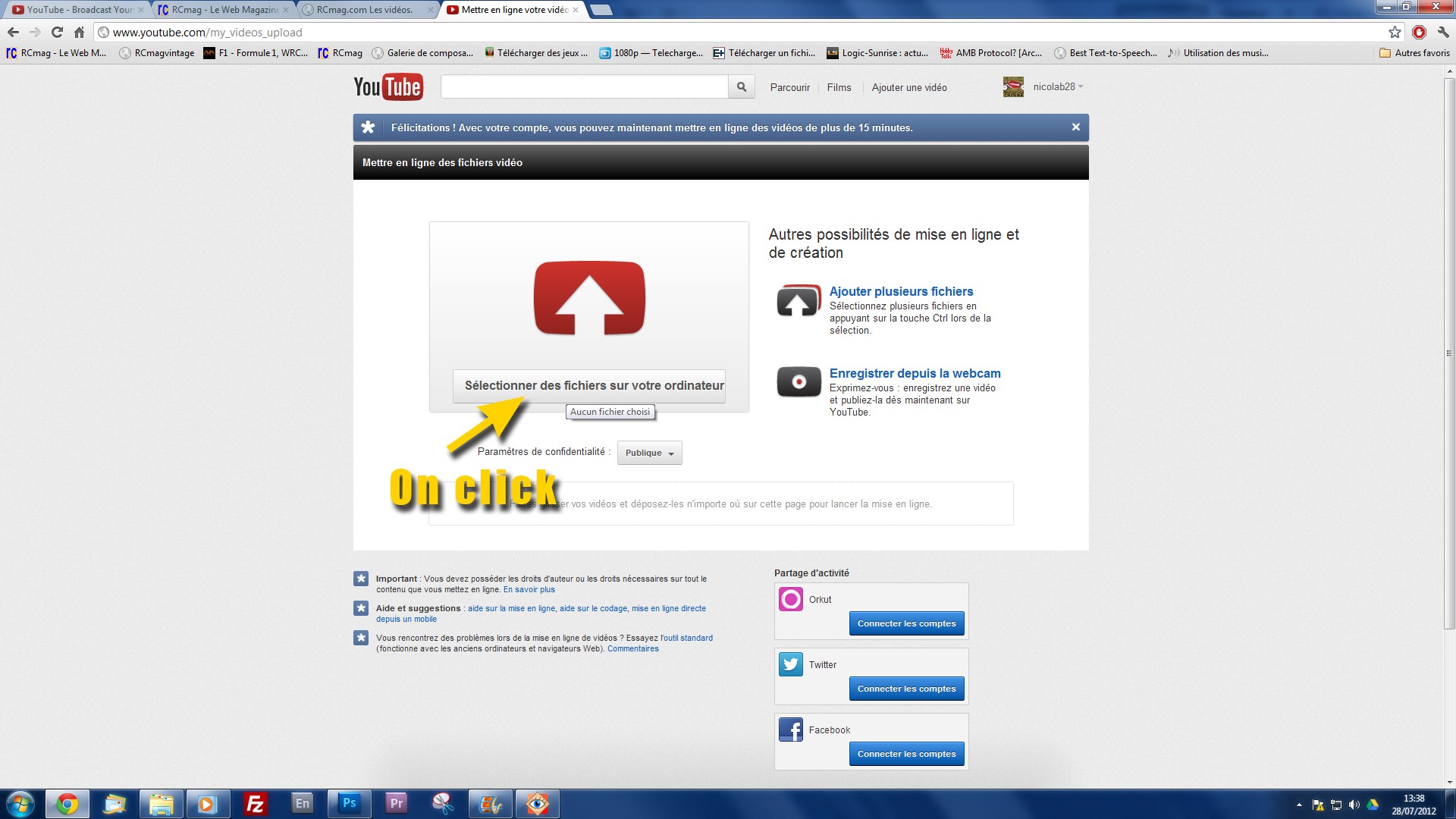1456x819 pixels.
Task: Click the volume speaker tray icon
Action: tap(1354, 805)
